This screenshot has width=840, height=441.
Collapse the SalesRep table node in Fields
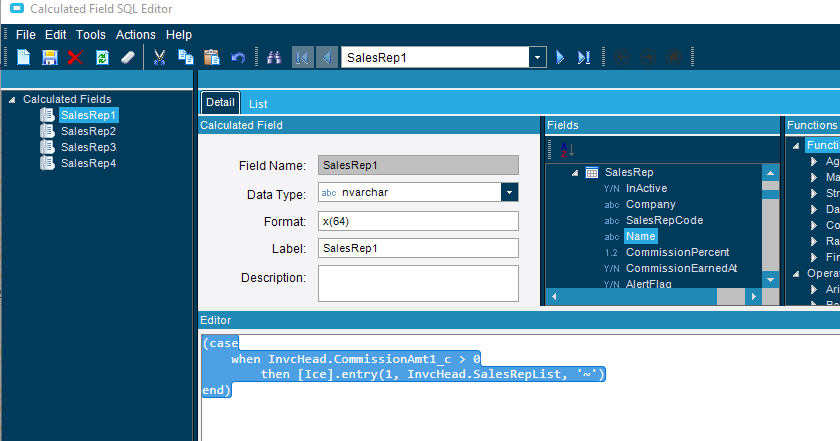(x=575, y=173)
